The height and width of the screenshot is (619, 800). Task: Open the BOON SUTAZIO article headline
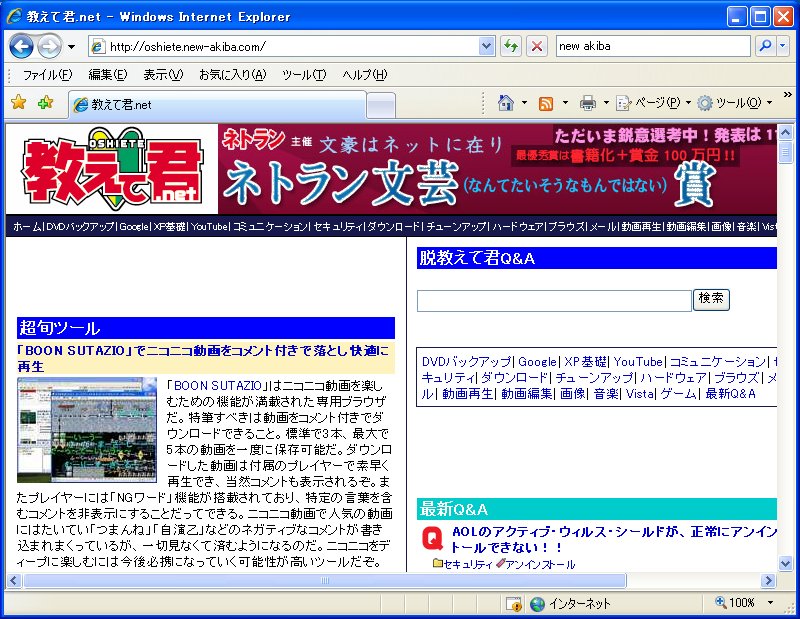click(203, 358)
